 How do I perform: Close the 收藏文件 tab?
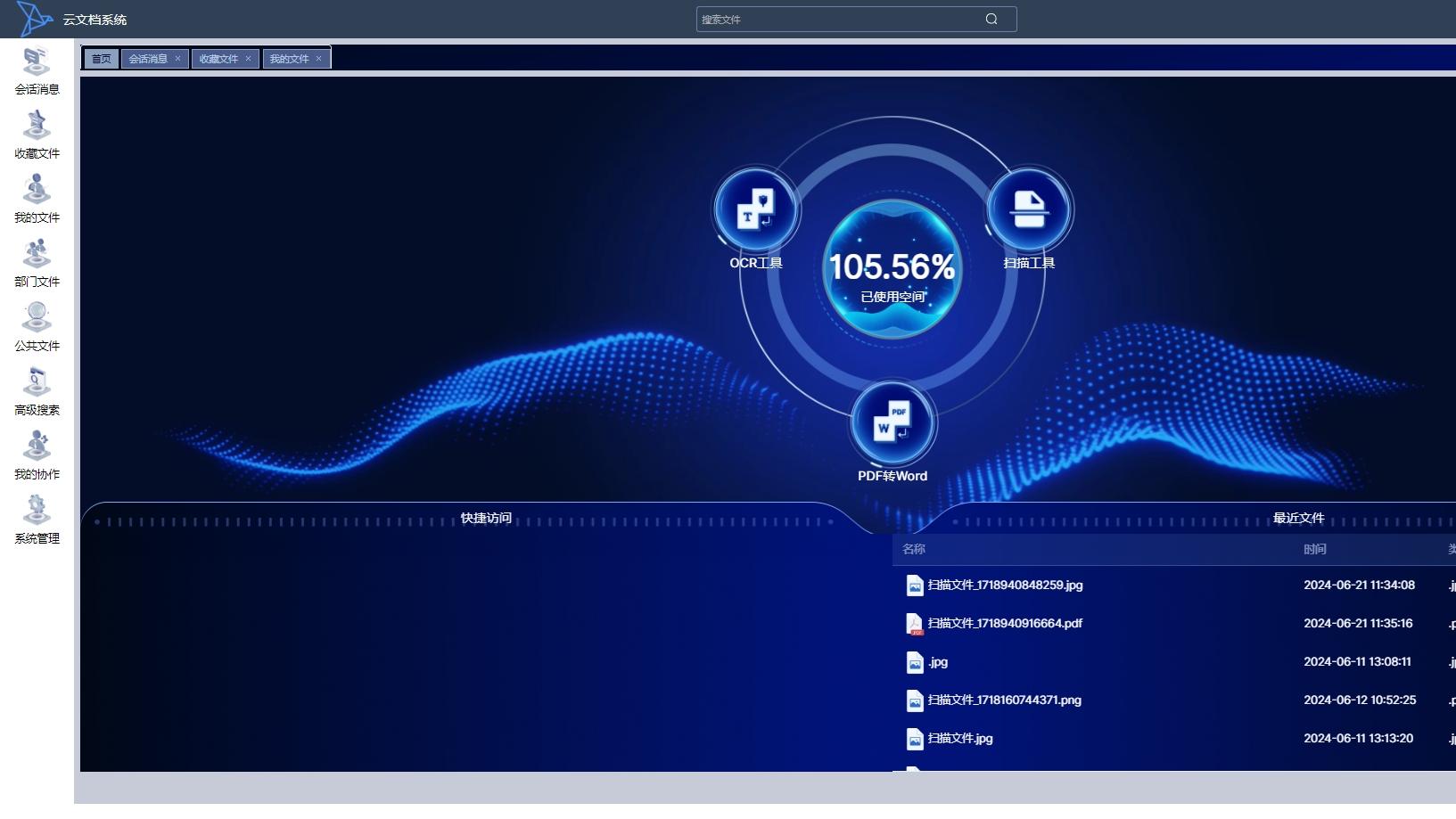point(248,59)
